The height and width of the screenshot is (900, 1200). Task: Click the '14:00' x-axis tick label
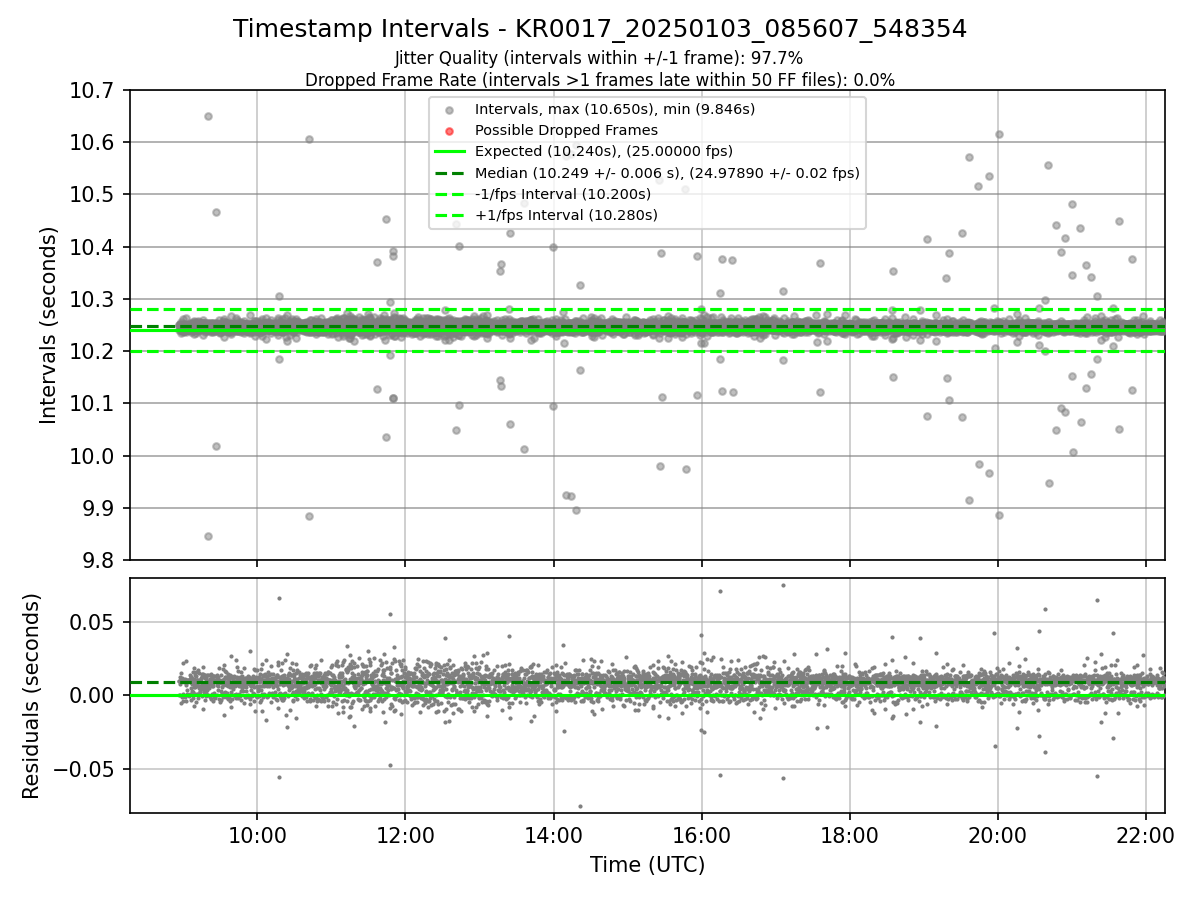pyautogui.click(x=553, y=836)
